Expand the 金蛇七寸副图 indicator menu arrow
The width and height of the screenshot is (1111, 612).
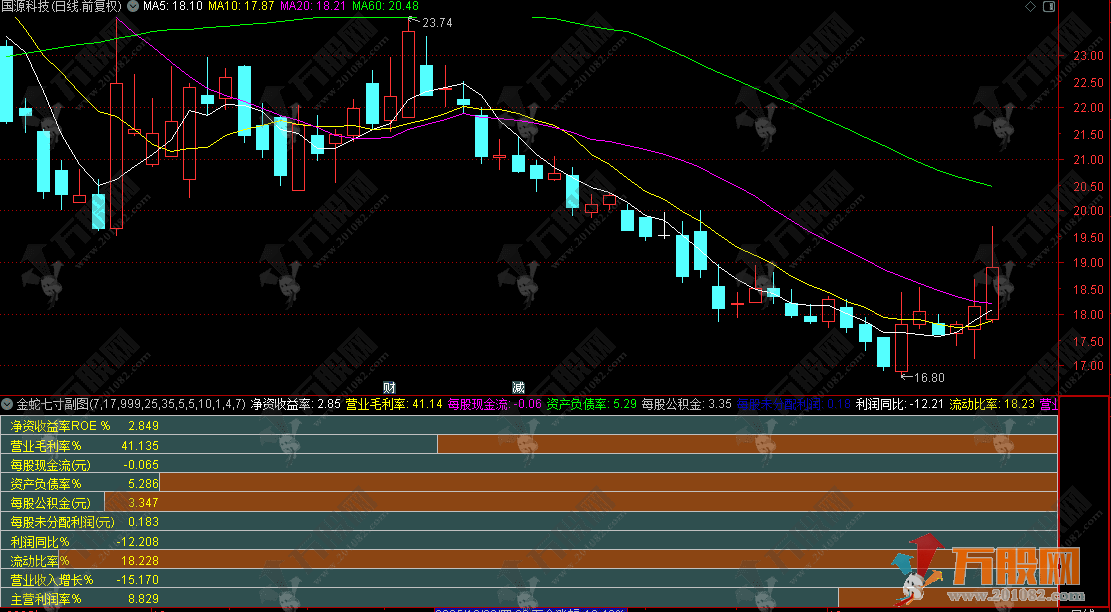[8, 405]
